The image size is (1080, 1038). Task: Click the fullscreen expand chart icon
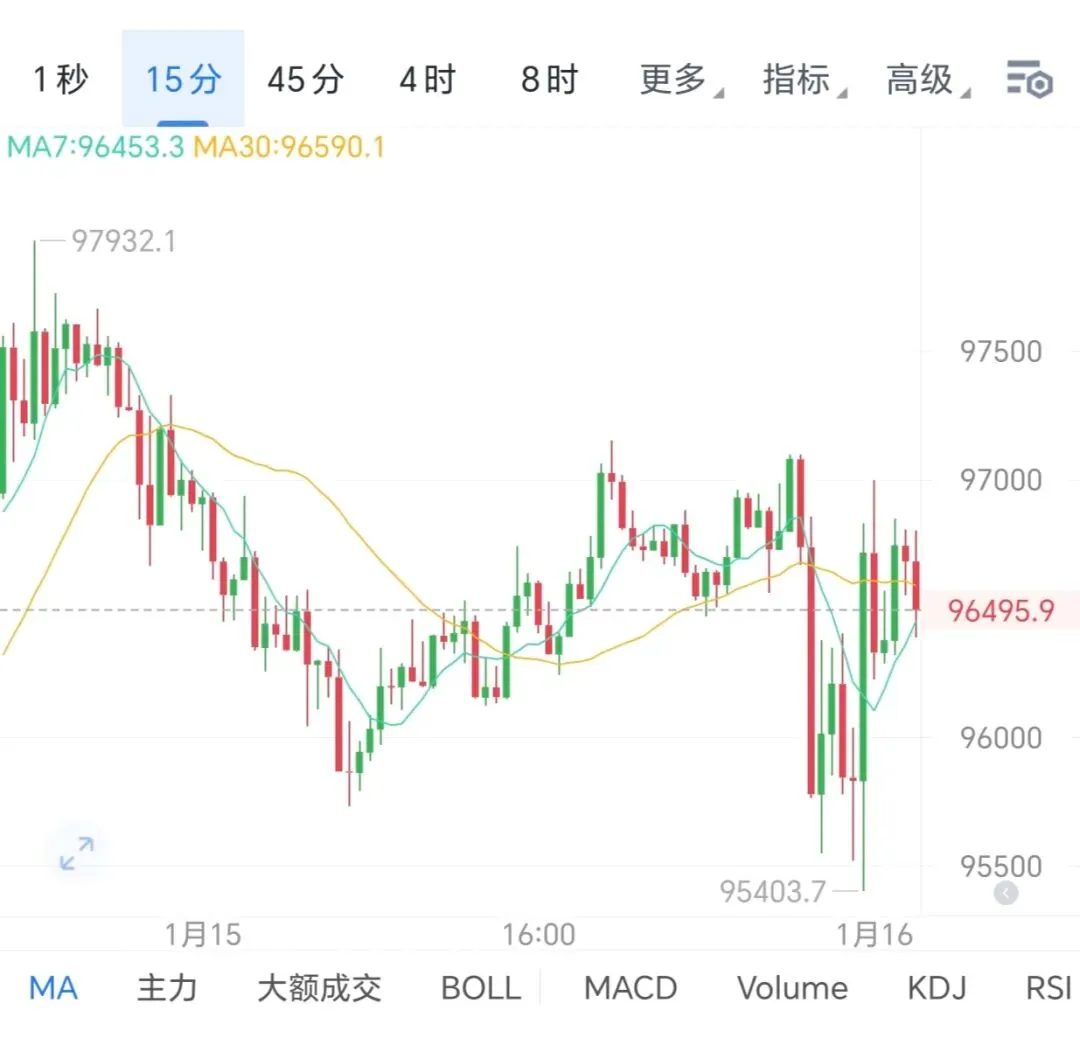(76, 853)
